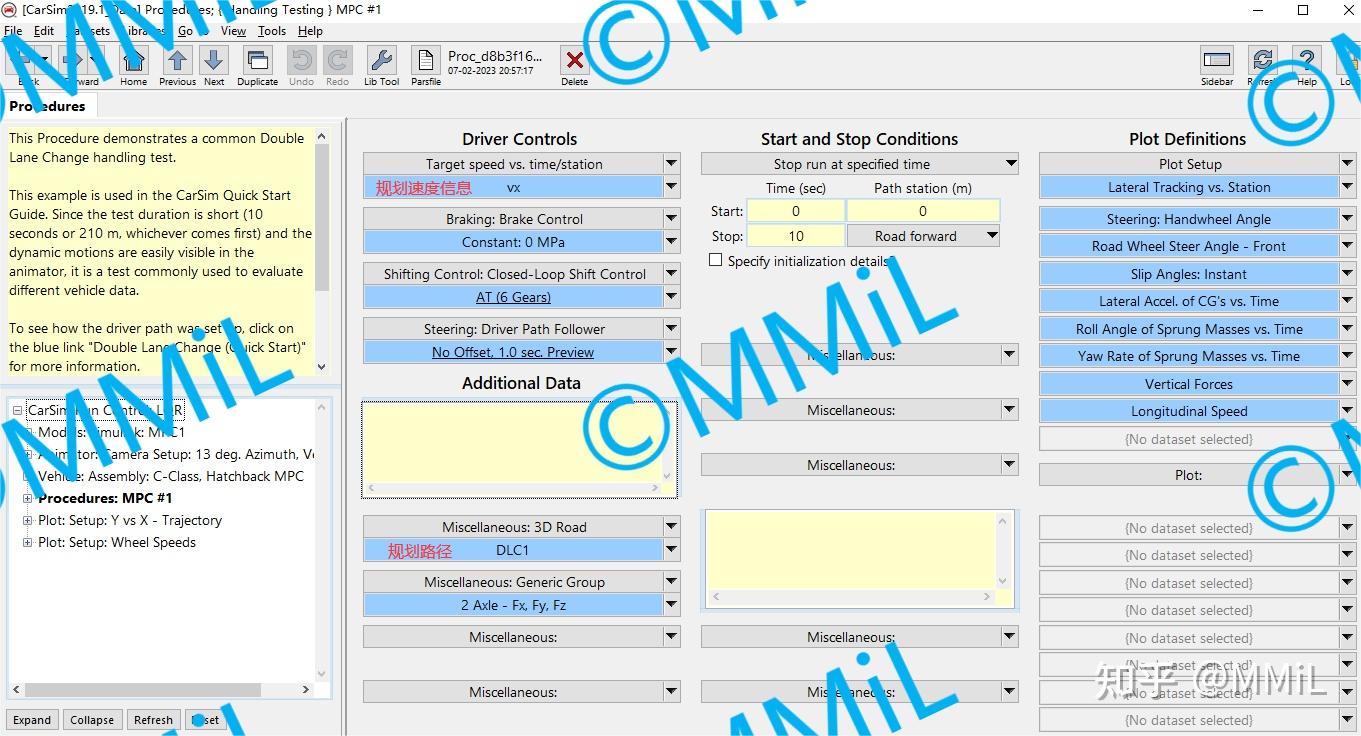Viewport: 1361px width, 736px height.
Task: Click the Refresh toolbar icon
Action: coord(1263,61)
